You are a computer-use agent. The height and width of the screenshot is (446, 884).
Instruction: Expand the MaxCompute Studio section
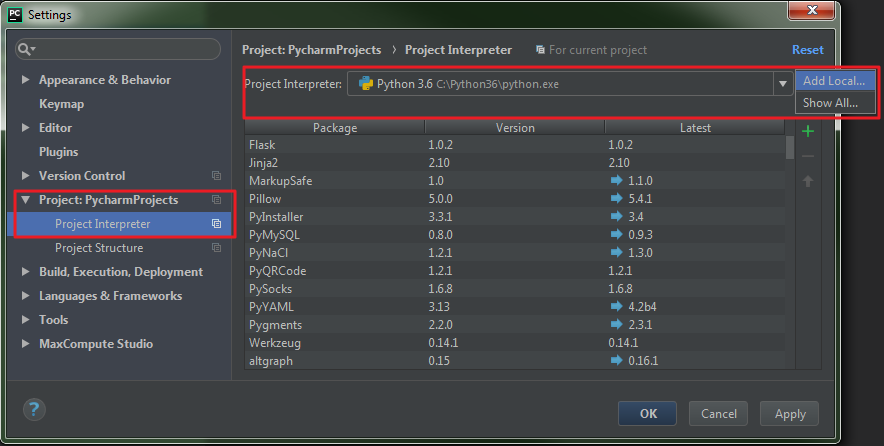coord(25,343)
